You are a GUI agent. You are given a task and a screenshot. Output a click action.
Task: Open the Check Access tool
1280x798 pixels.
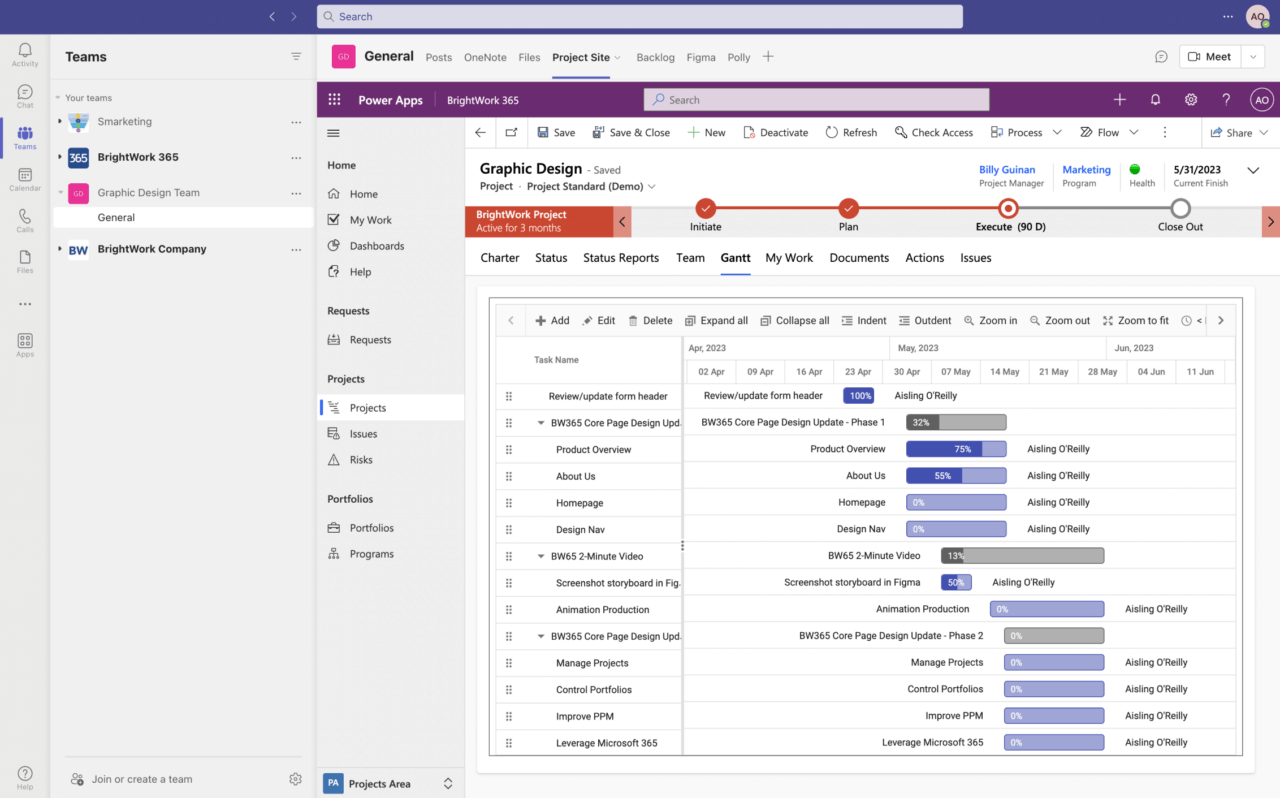click(x=933, y=132)
